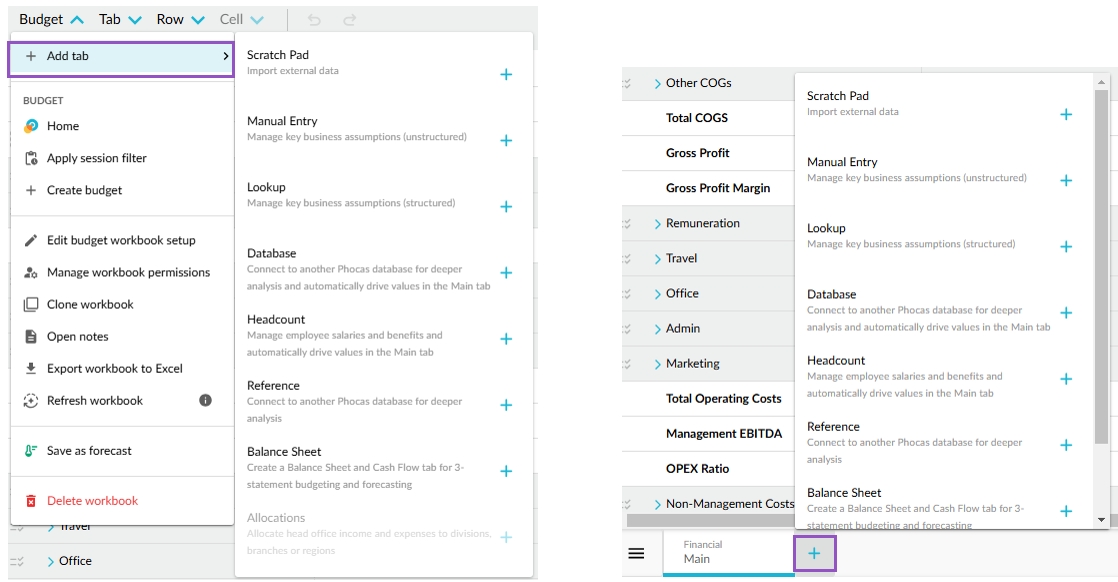Click the undo arrow in the toolbar
This screenshot has height=582, width=1118.
coord(314,20)
